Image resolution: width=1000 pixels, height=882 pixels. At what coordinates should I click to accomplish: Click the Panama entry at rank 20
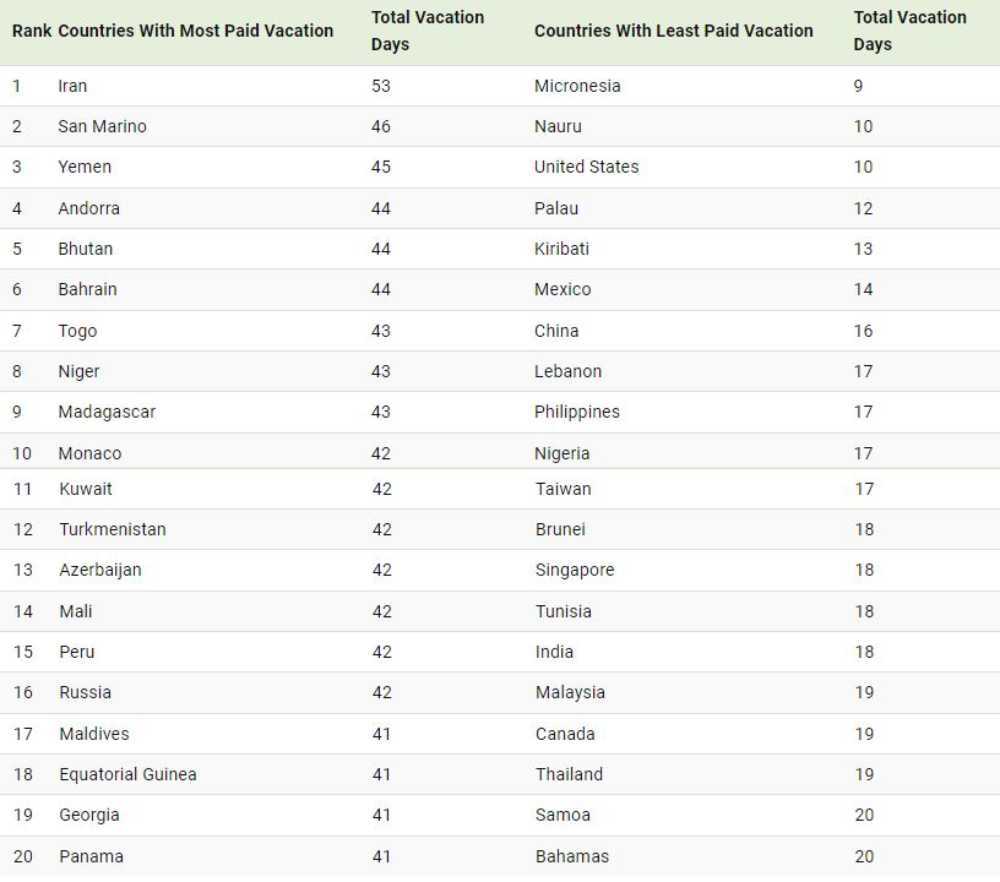(91, 856)
